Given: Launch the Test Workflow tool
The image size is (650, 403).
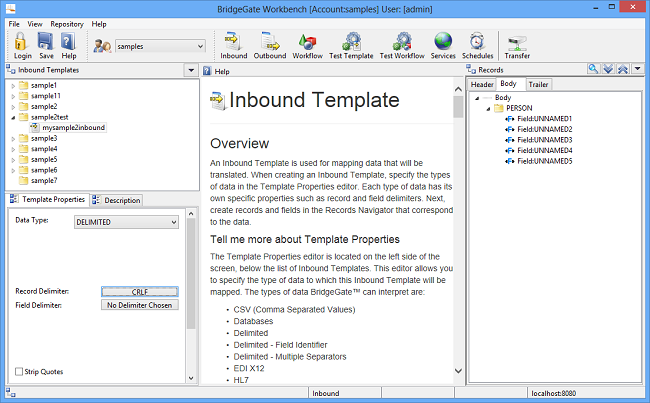Looking at the screenshot, I should [x=402, y=41].
